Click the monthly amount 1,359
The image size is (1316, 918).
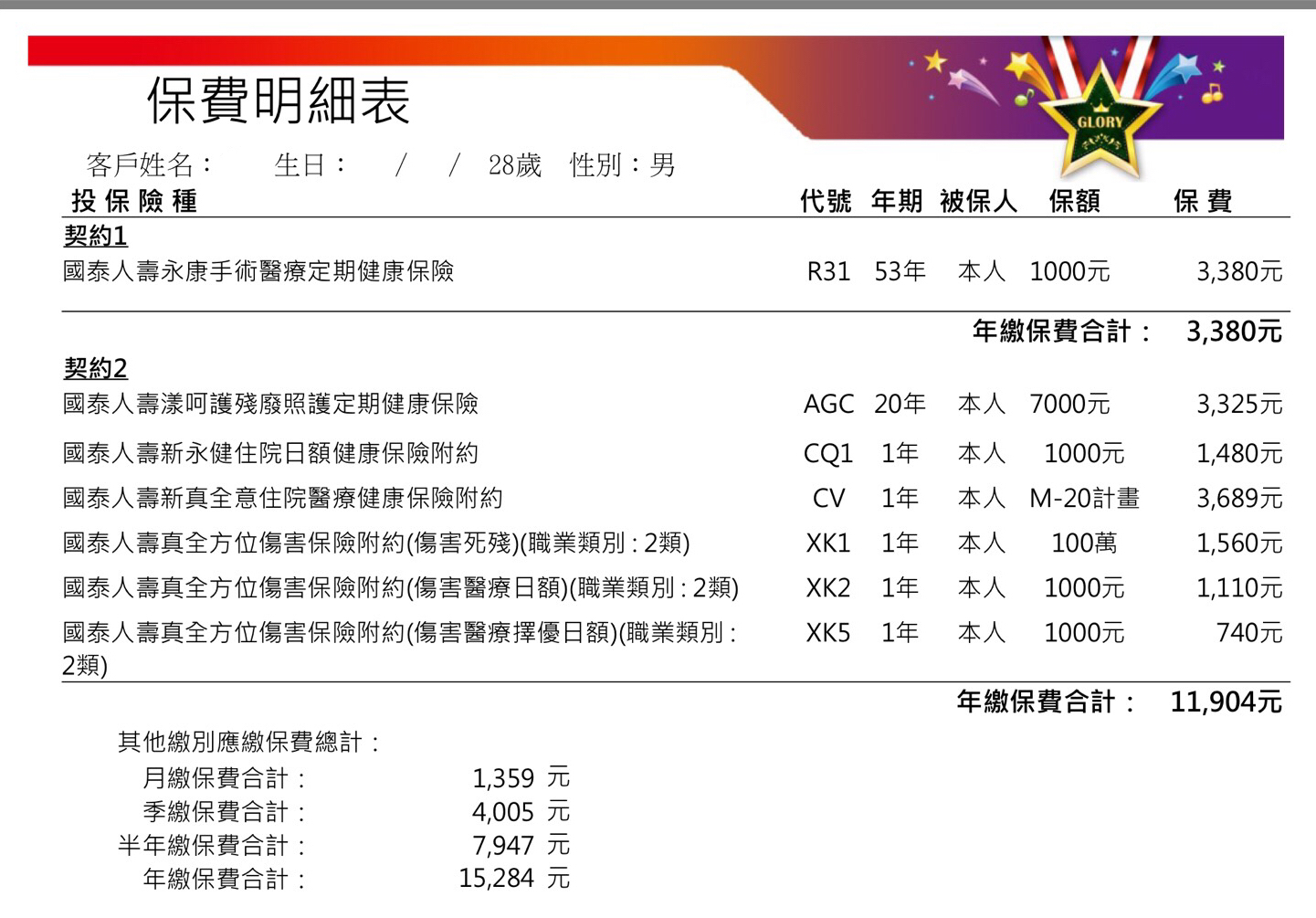click(503, 778)
